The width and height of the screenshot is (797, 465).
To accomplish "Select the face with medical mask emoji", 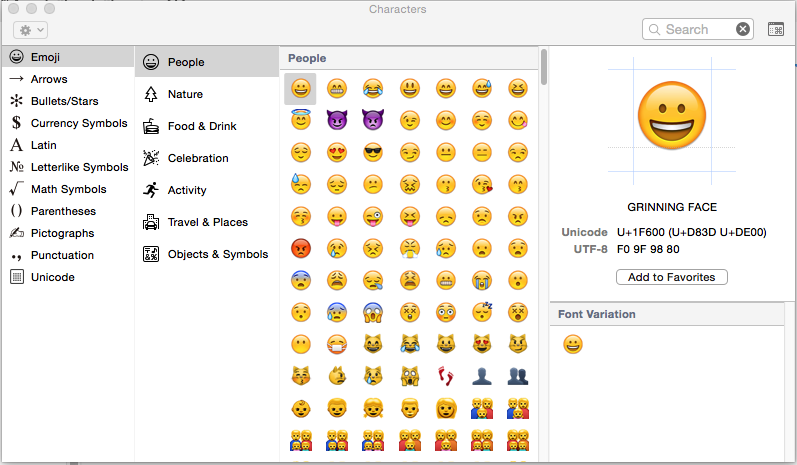I will point(337,345).
